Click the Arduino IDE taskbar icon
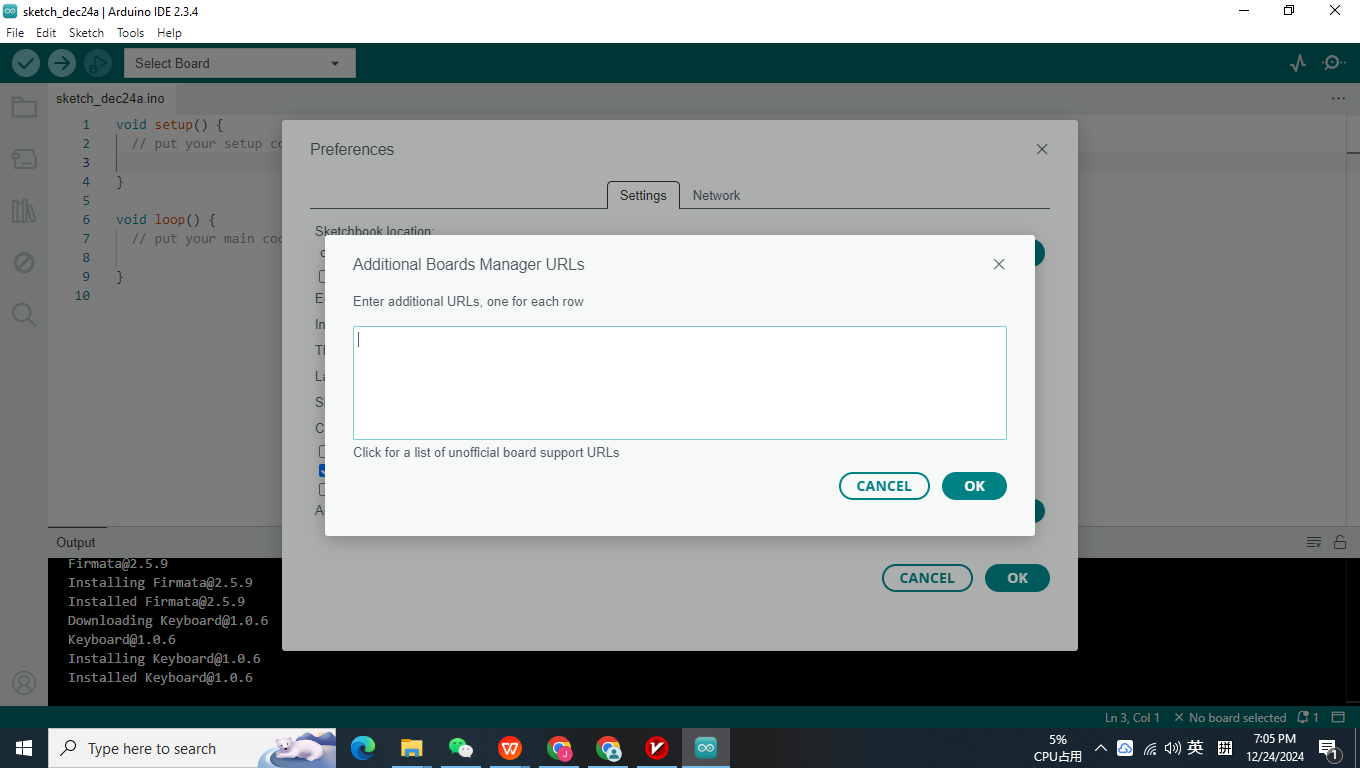 pyautogui.click(x=706, y=748)
